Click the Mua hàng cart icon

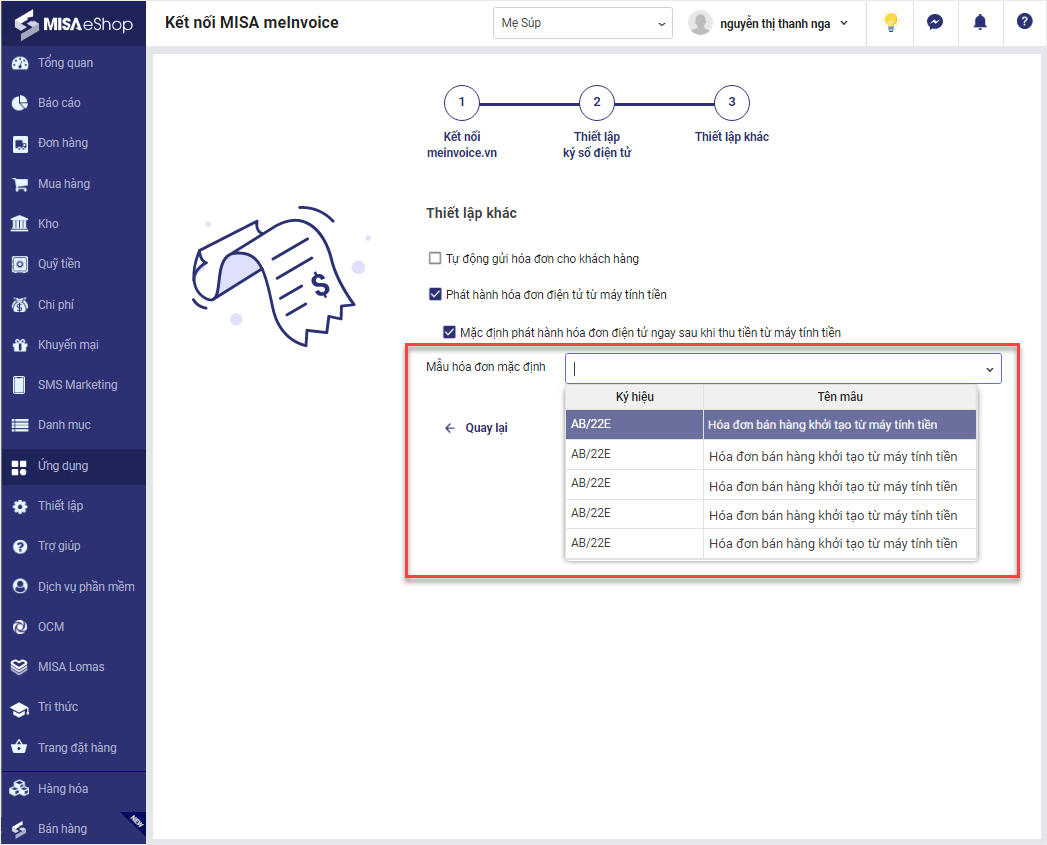click(x=20, y=184)
